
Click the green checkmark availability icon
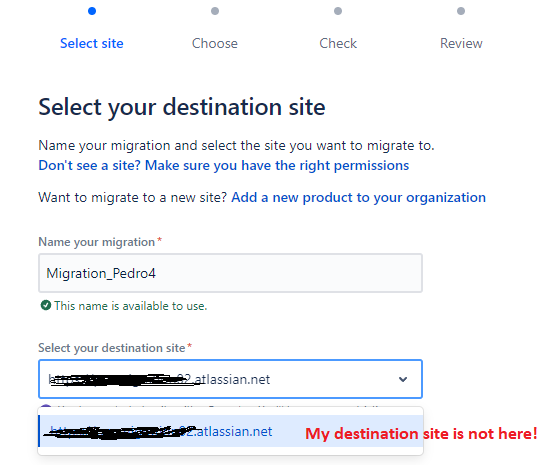click(x=46, y=305)
